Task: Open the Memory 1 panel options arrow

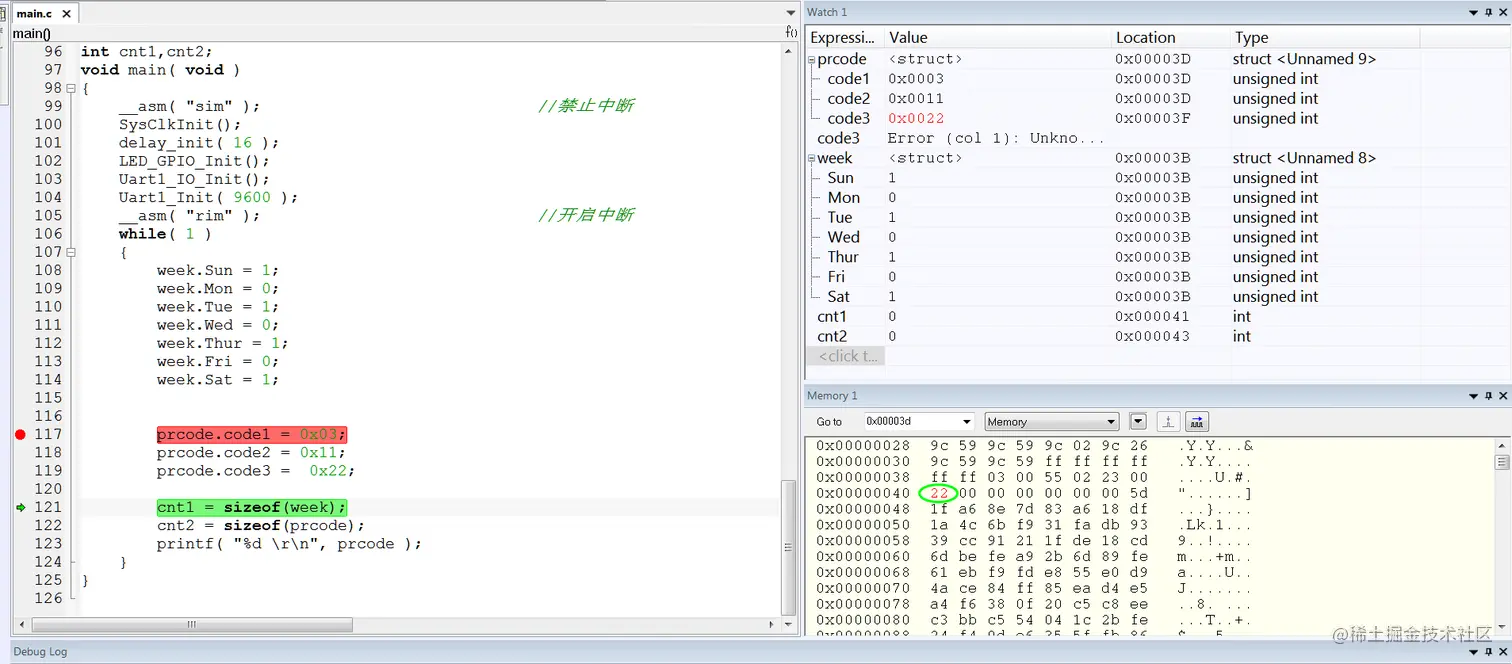Action: pos(1472,396)
